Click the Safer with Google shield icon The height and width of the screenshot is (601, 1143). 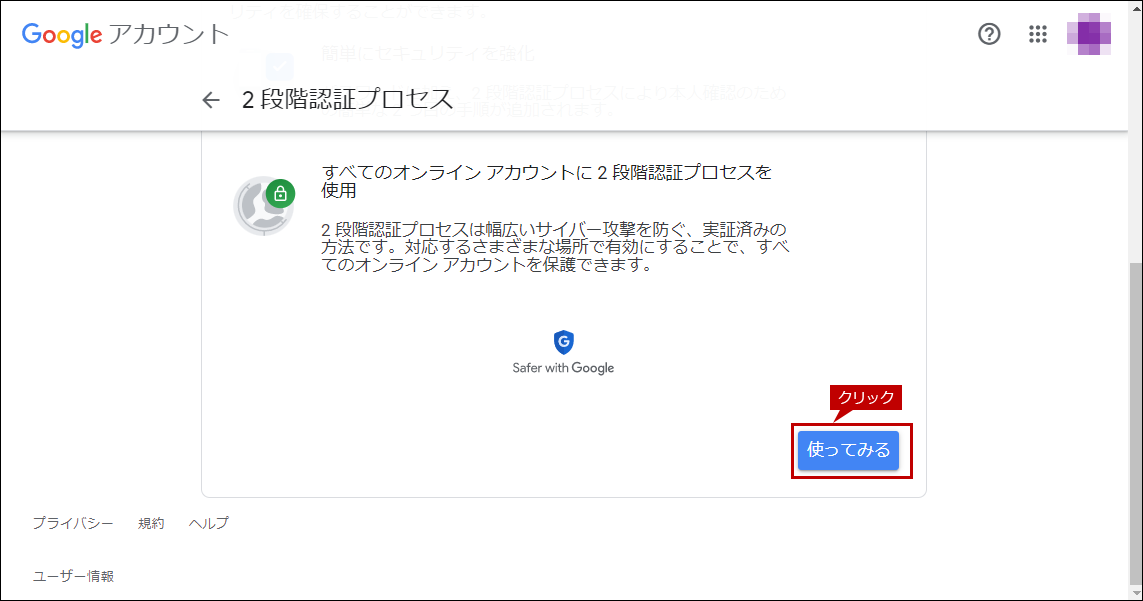click(563, 342)
